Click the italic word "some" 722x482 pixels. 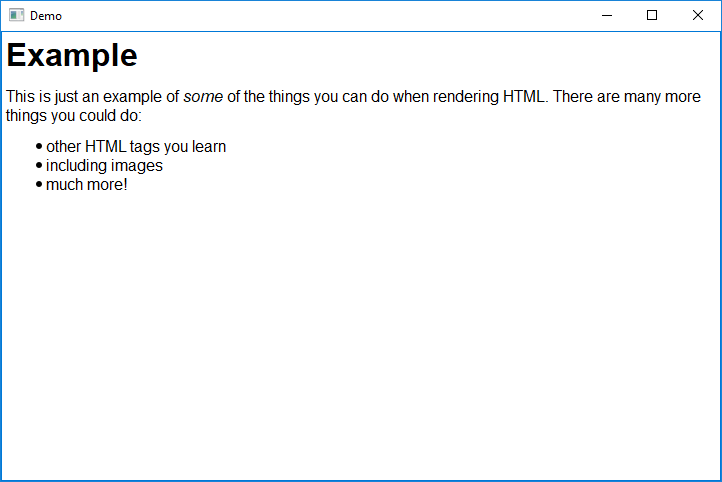[x=203, y=97]
